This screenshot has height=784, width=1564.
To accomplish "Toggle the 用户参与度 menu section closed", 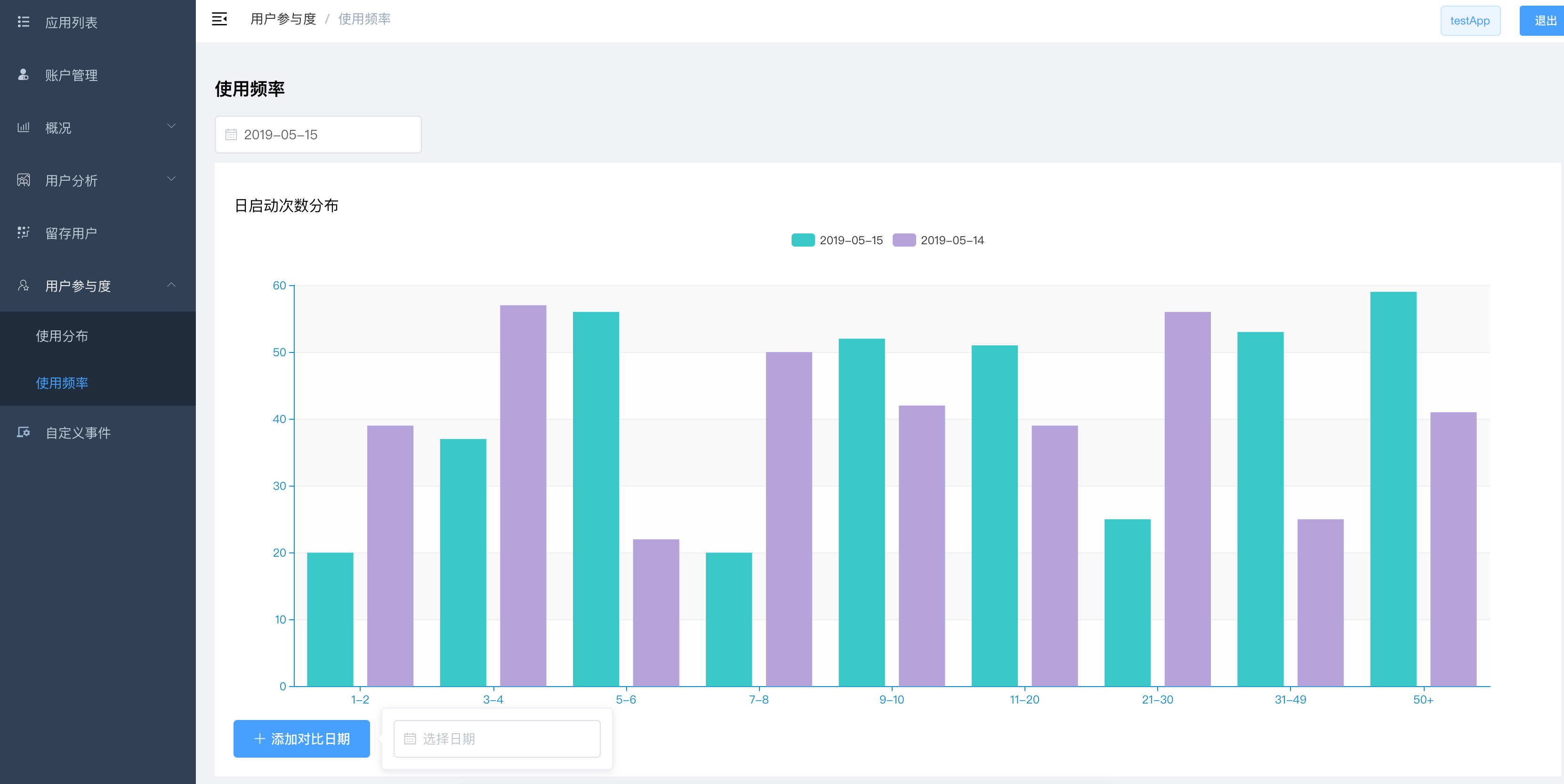I will [77, 286].
